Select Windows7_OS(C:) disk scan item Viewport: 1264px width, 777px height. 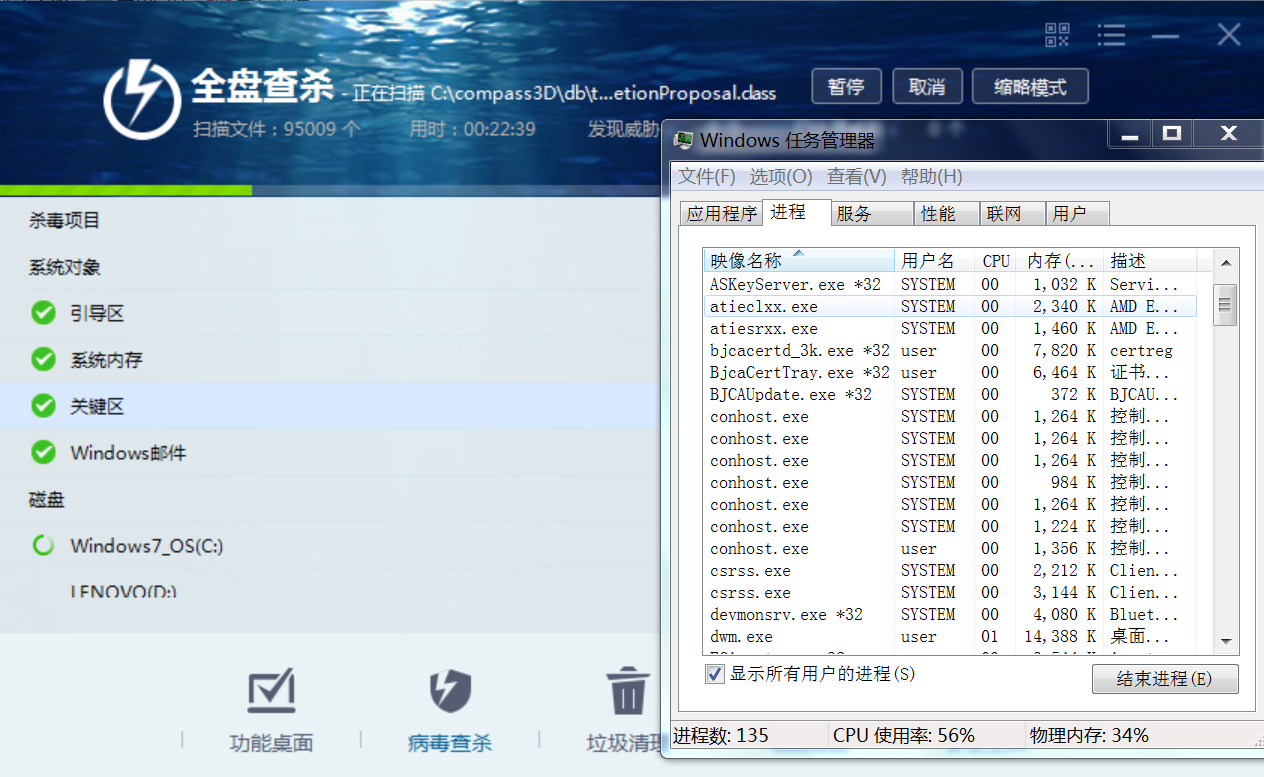point(330,545)
